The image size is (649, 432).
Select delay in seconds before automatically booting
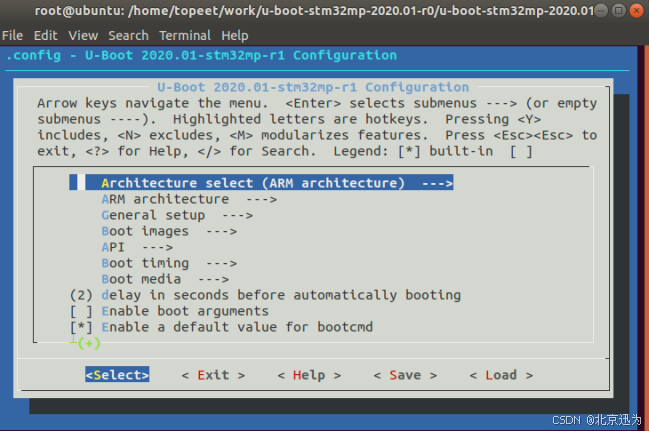point(265,295)
